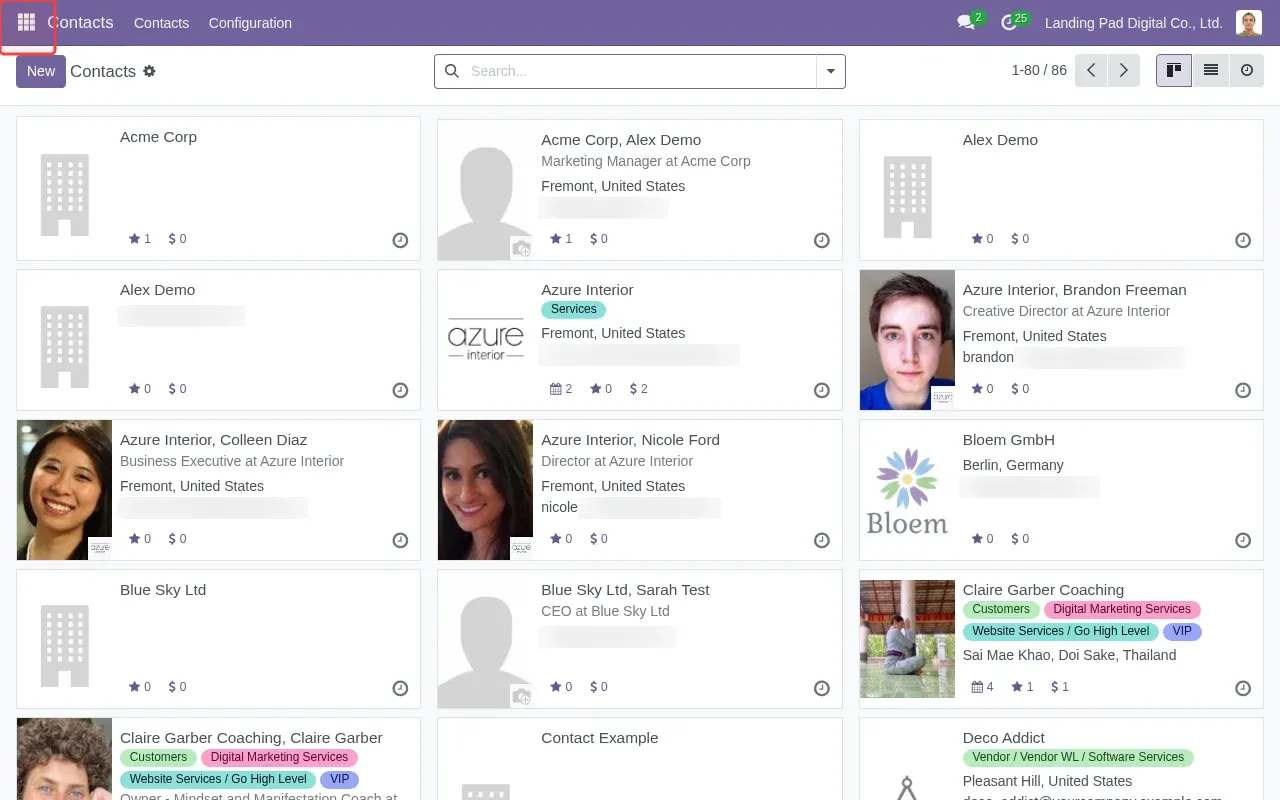Click Landing Pad Digital company switcher
This screenshot has width=1280, height=800.
pos(1133,23)
